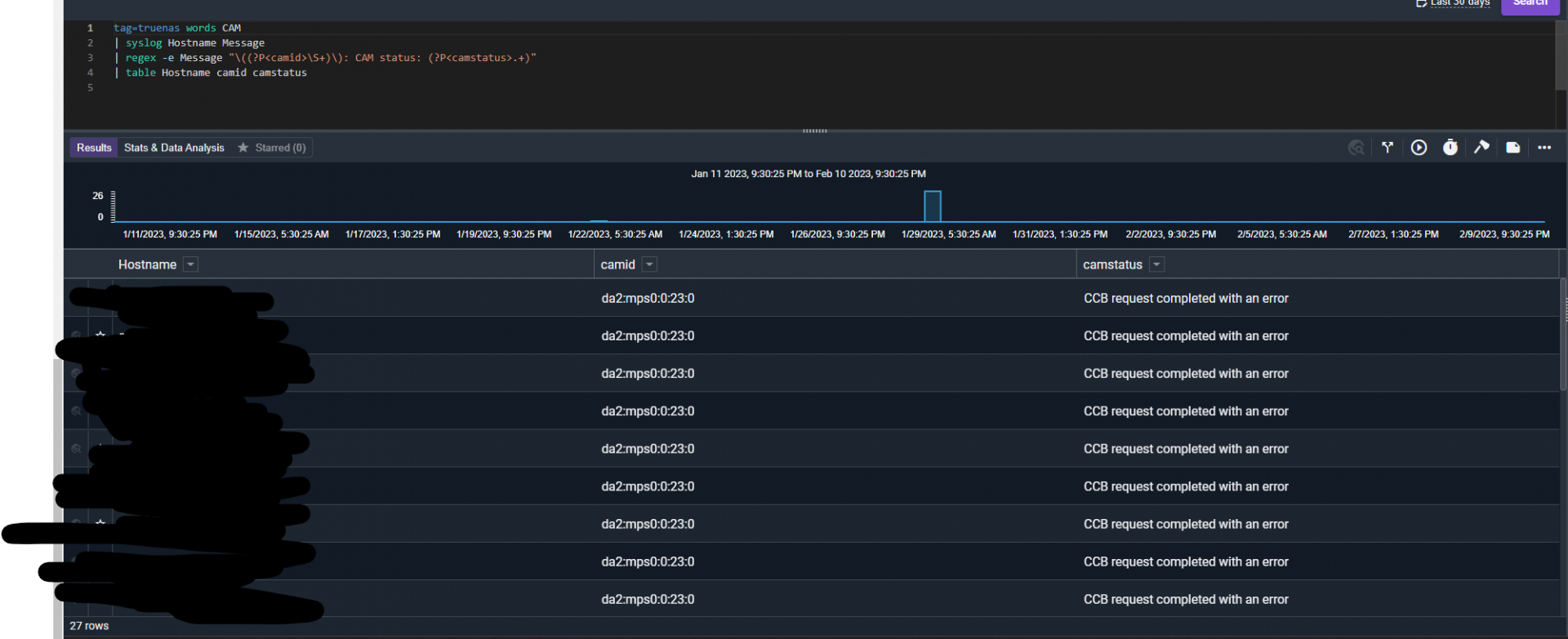
Task: Click the histogram y-axis value 26
Action: click(98, 196)
